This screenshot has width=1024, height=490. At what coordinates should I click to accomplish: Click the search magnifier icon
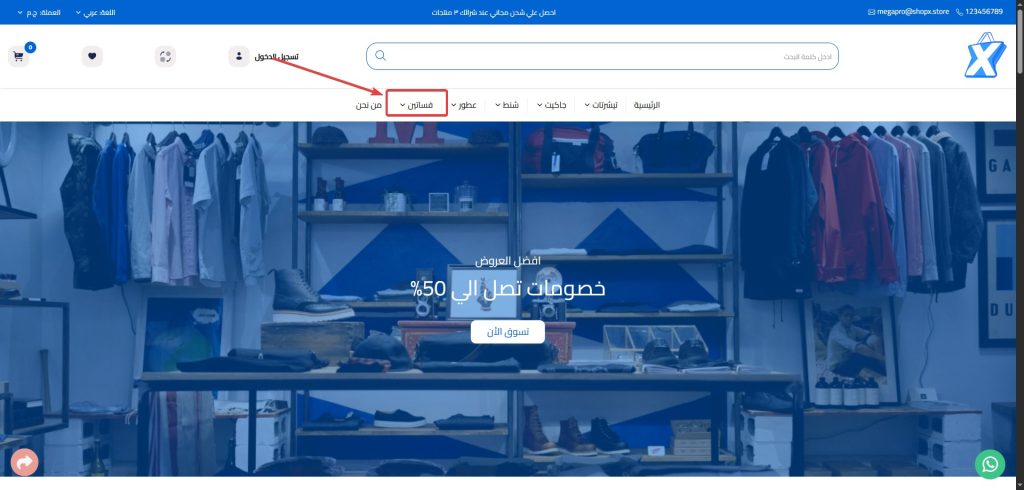tap(380, 56)
